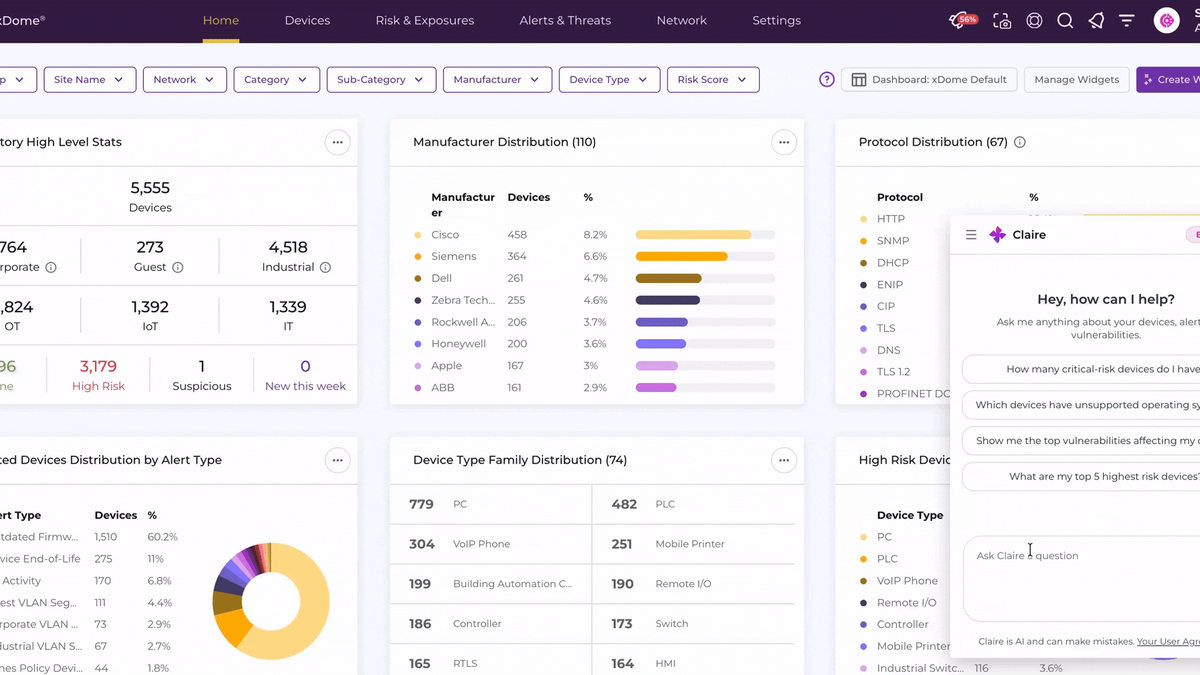Click the 304 VoIP Phone cell

(x=490, y=544)
